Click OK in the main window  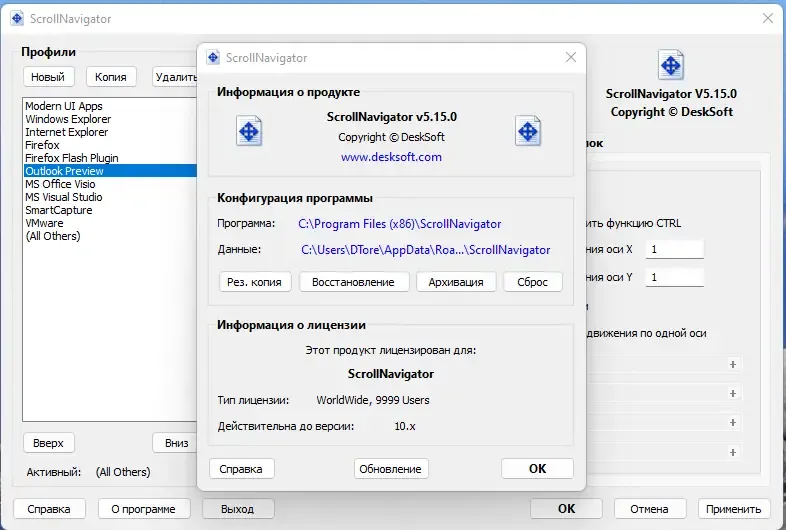coord(566,508)
